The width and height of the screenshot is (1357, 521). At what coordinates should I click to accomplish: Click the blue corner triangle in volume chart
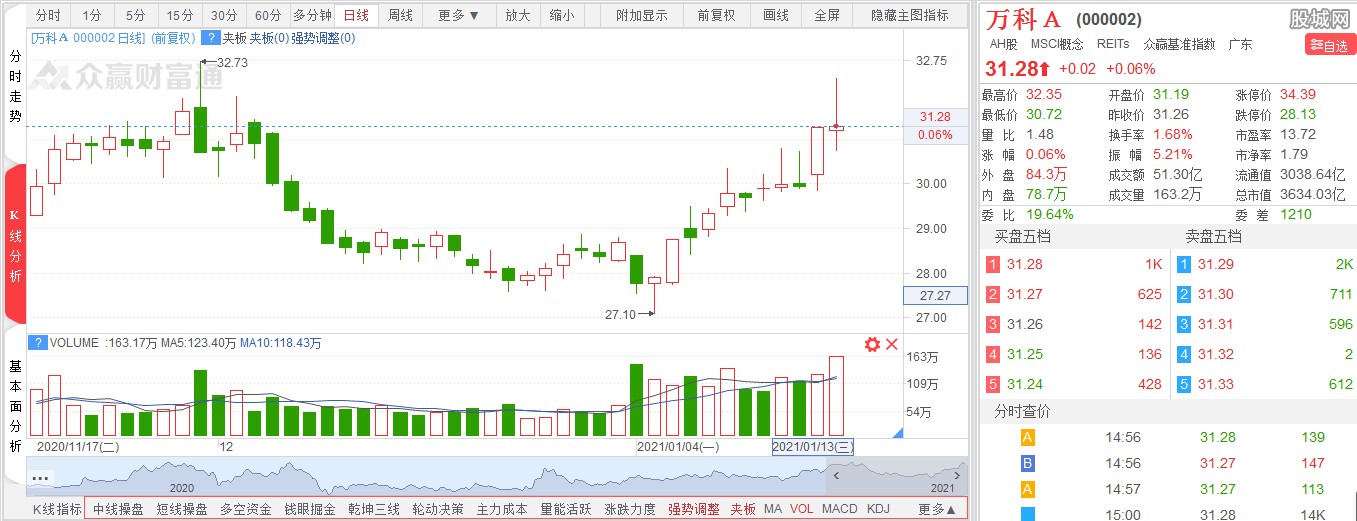(896, 432)
